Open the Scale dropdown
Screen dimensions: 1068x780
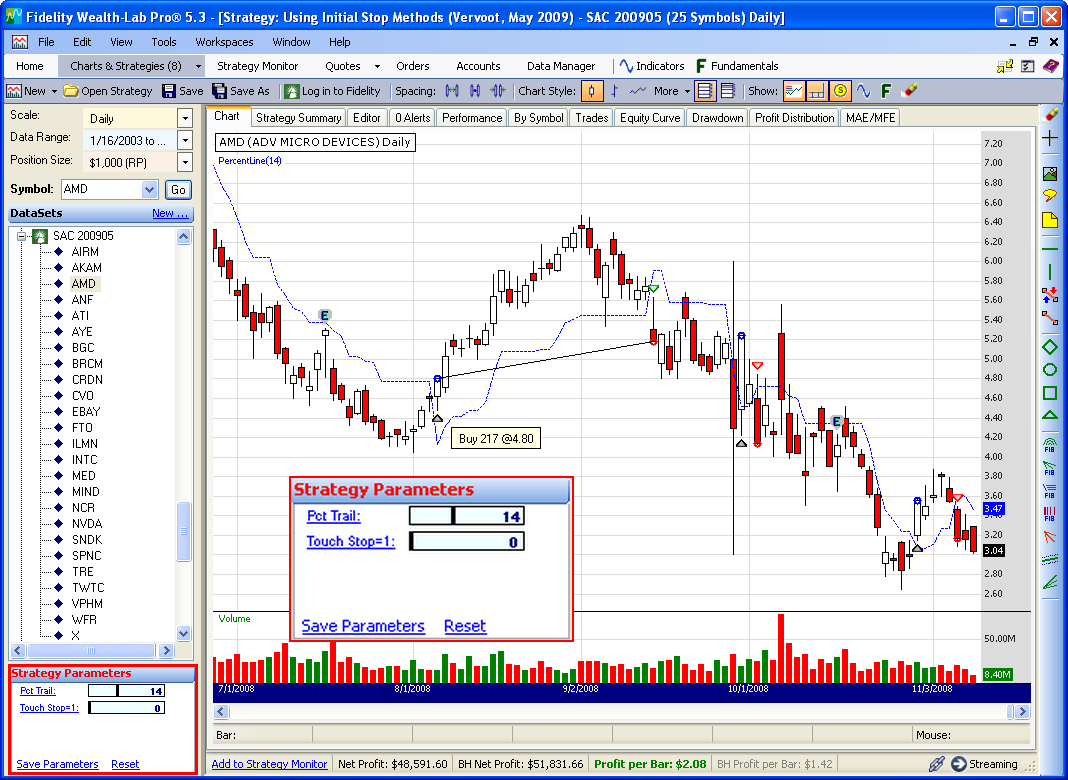coord(184,118)
